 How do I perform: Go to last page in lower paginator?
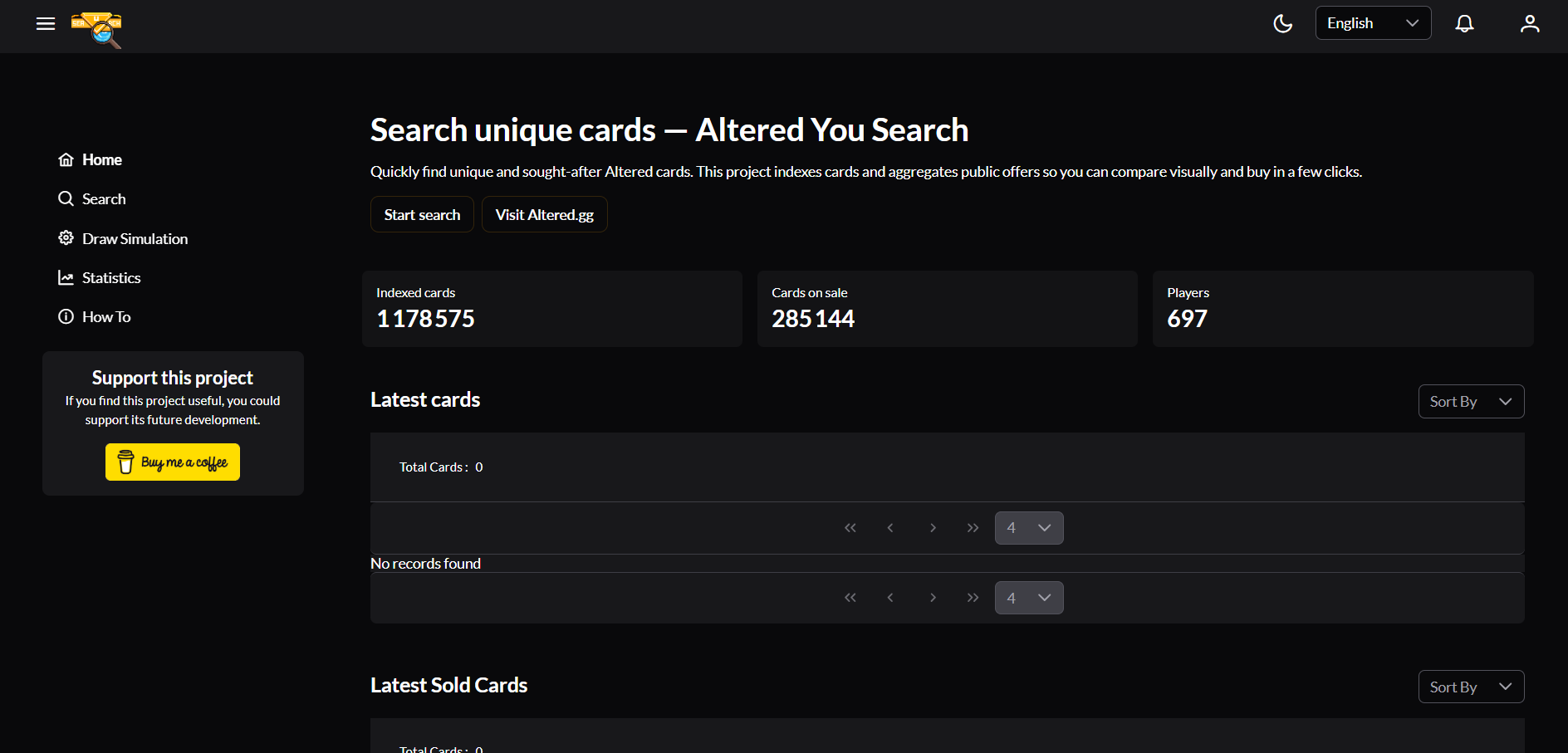click(973, 598)
